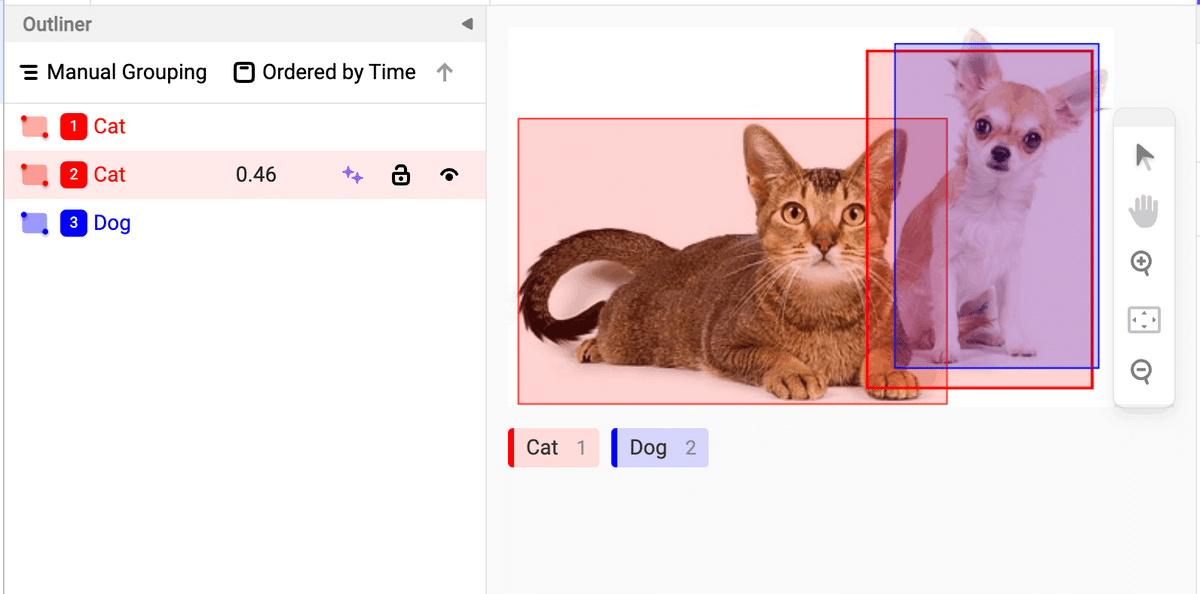Select the arrow pointer tool
The height and width of the screenshot is (594, 1200).
tap(1145, 156)
